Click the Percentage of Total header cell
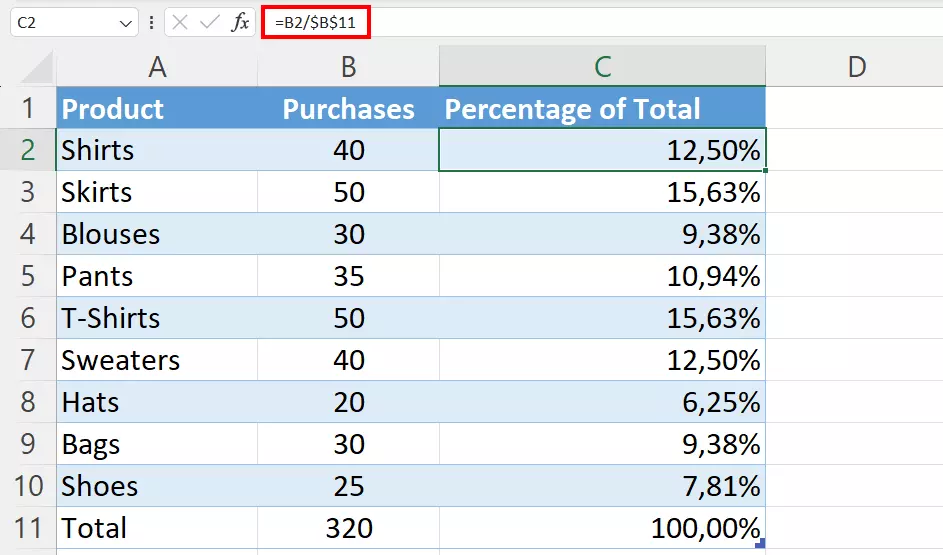The width and height of the screenshot is (943, 555). tap(602, 108)
